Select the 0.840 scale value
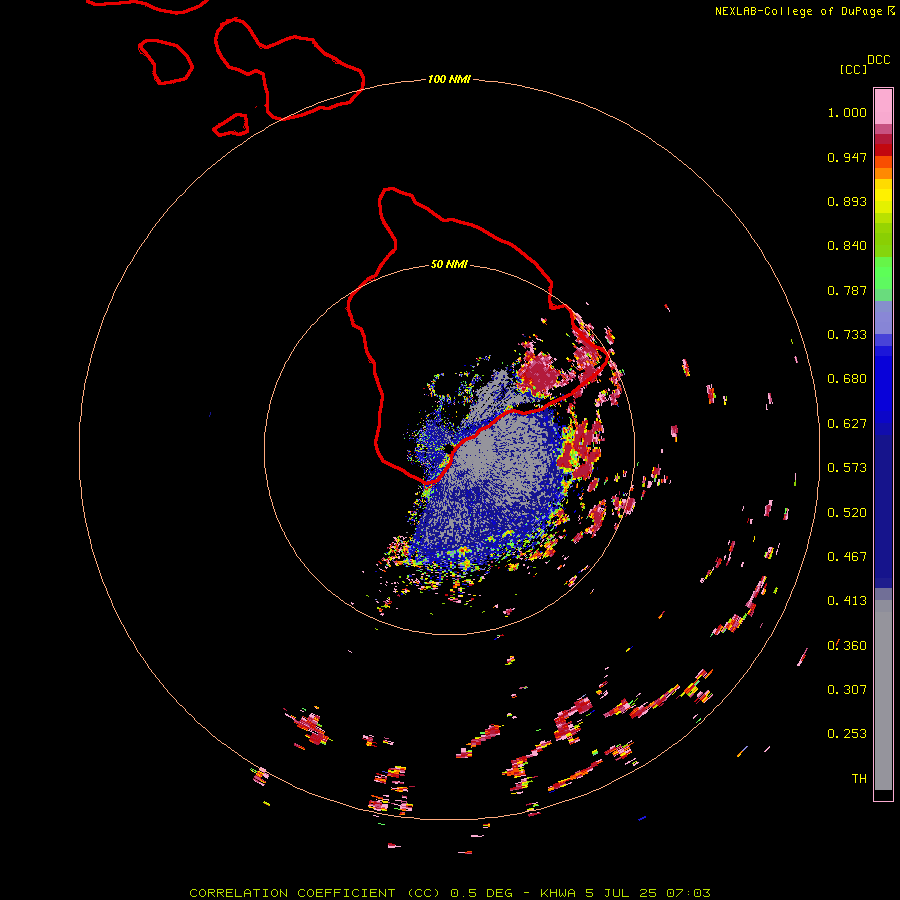900x900 pixels. pyautogui.click(x=847, y=246)
